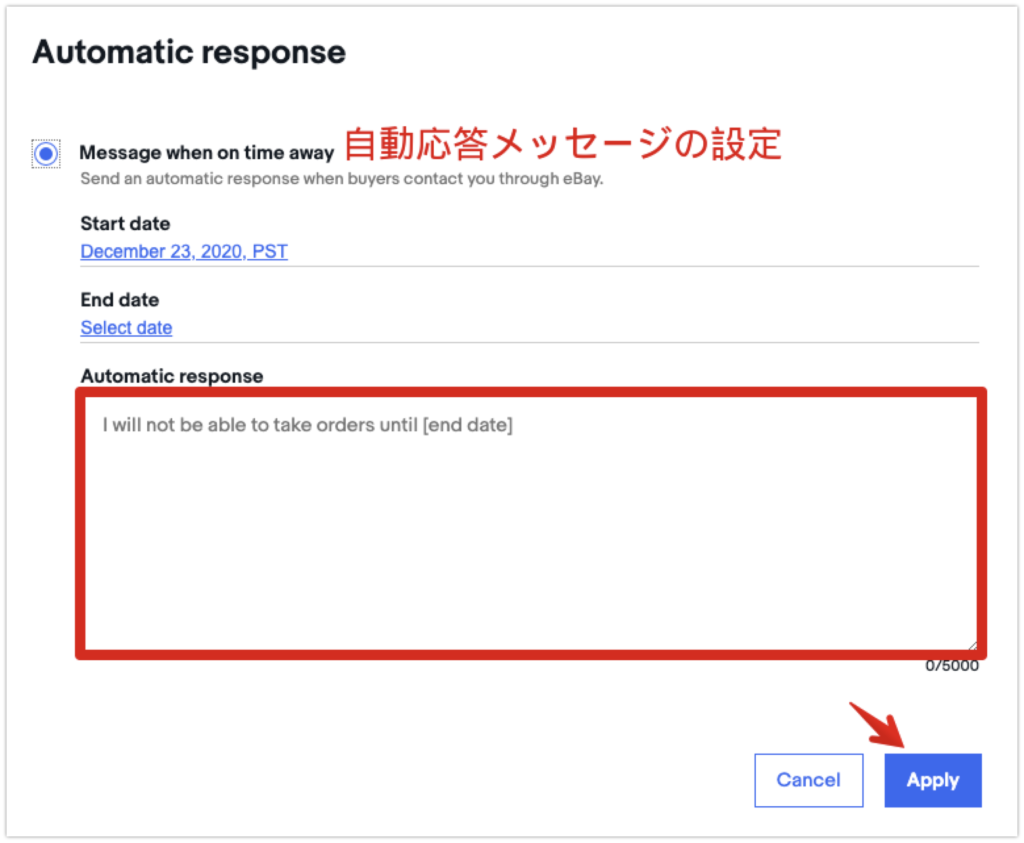Open the 'Select date' link under End date

point(126,327)
